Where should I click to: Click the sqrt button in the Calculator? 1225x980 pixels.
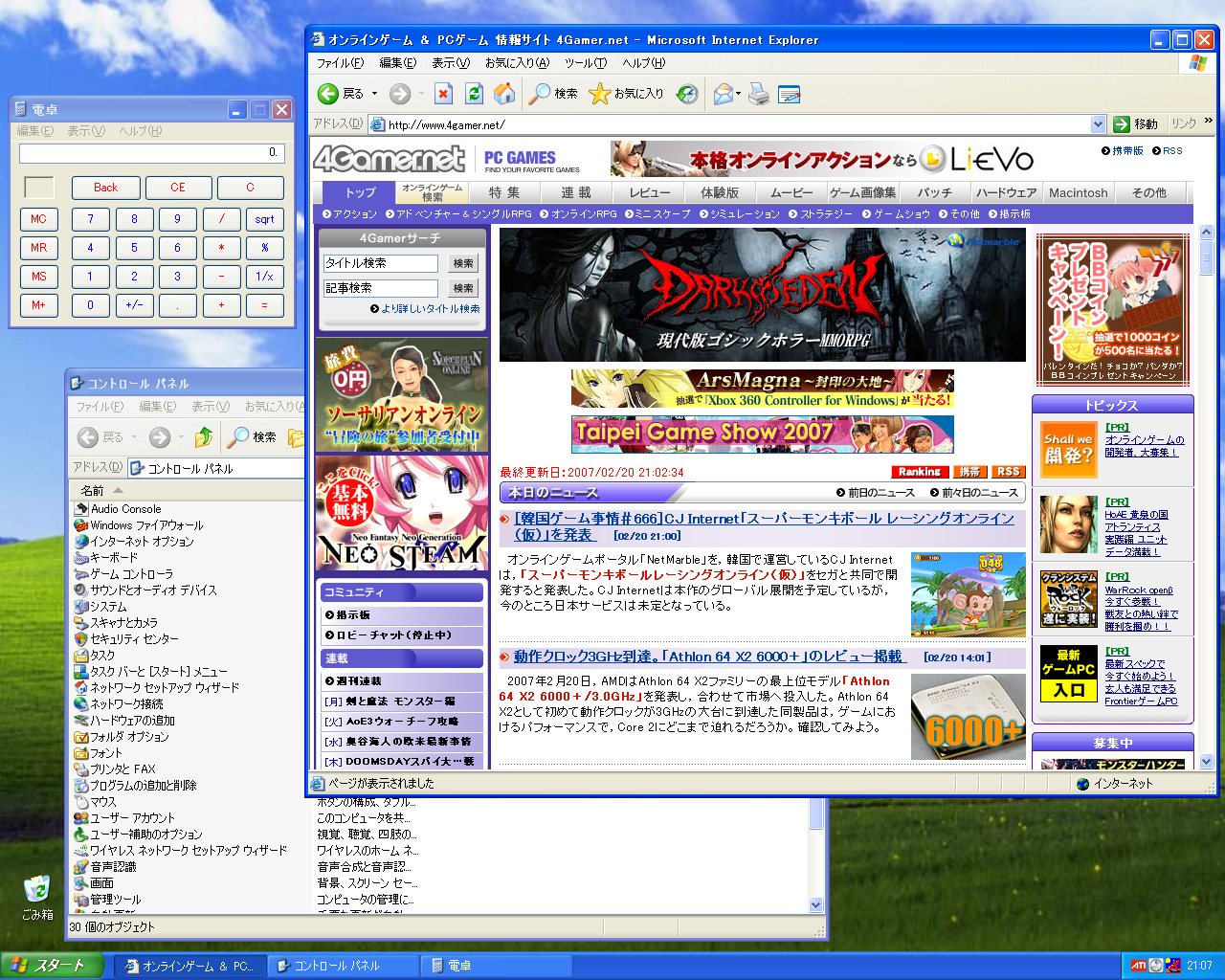pyautogui.click(x=265, y=219)
